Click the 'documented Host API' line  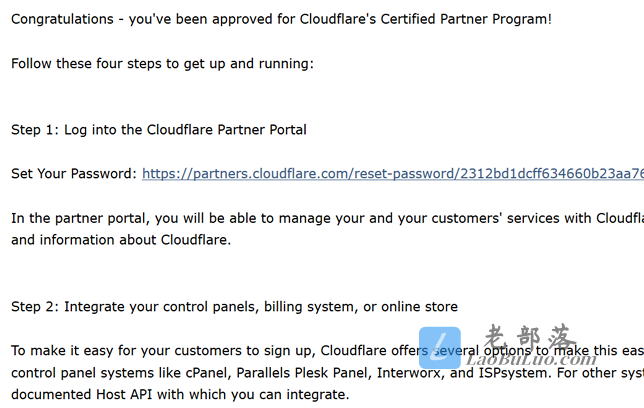(180, 395)
